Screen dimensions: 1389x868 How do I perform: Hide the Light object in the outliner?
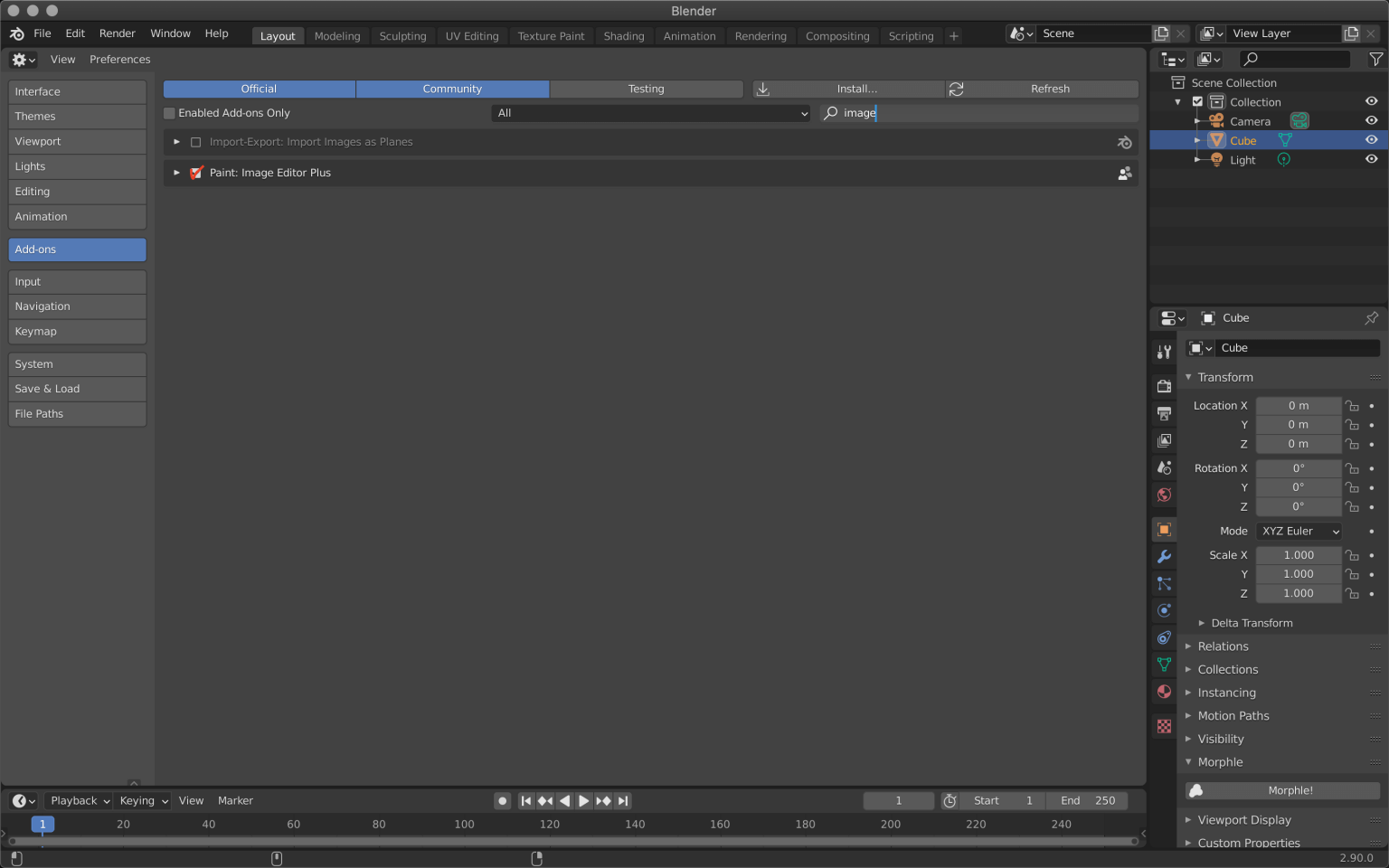click(1371, 159)
